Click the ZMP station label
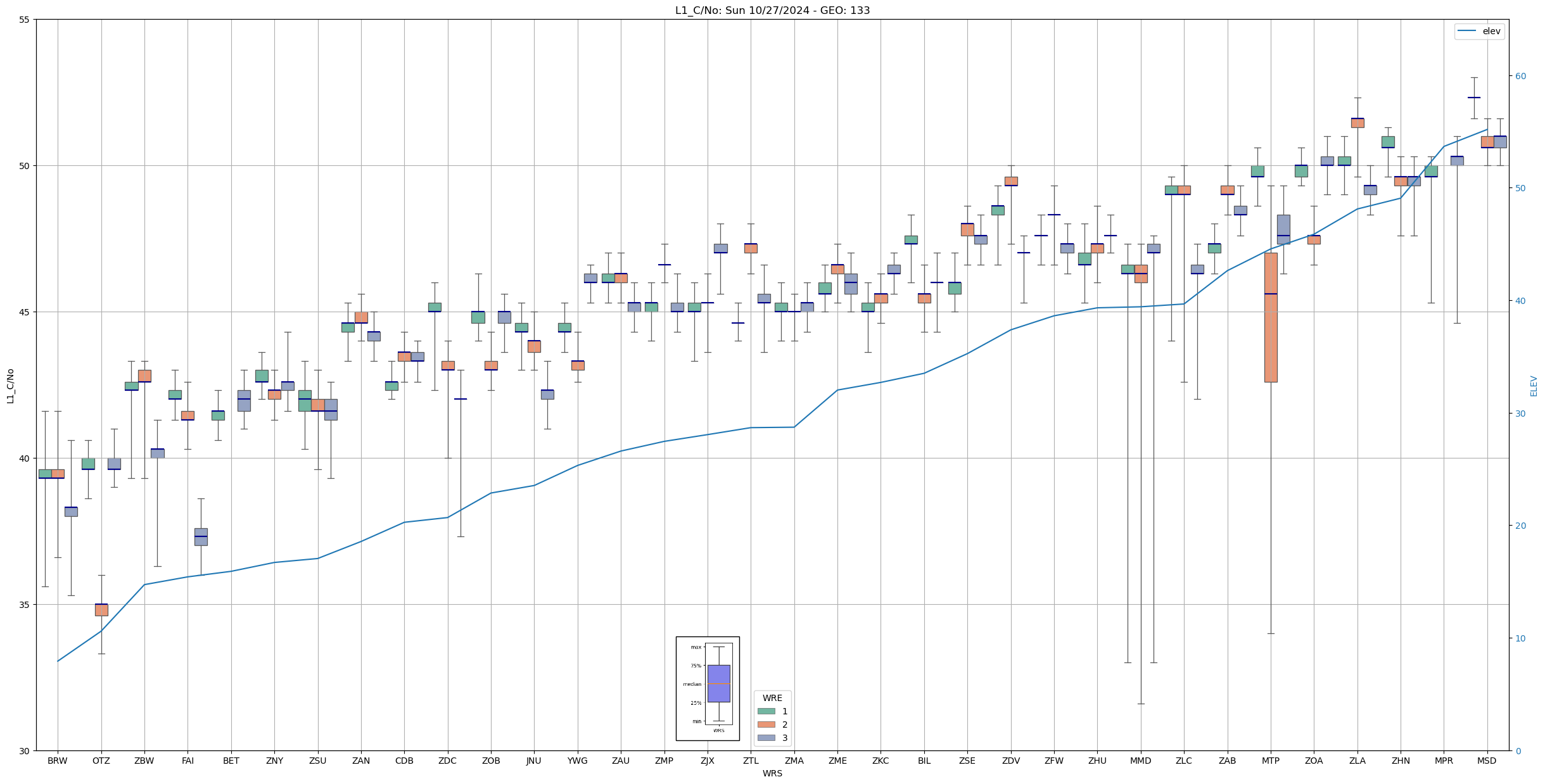 pyautogui.click(x=664, y=761)
